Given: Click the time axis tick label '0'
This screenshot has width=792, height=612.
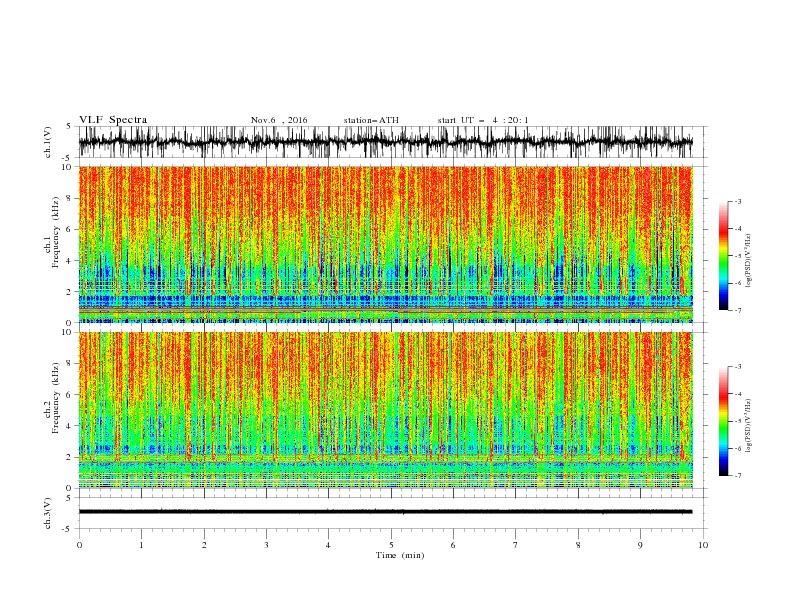Looking at the screenshot, I should [79, 545].
